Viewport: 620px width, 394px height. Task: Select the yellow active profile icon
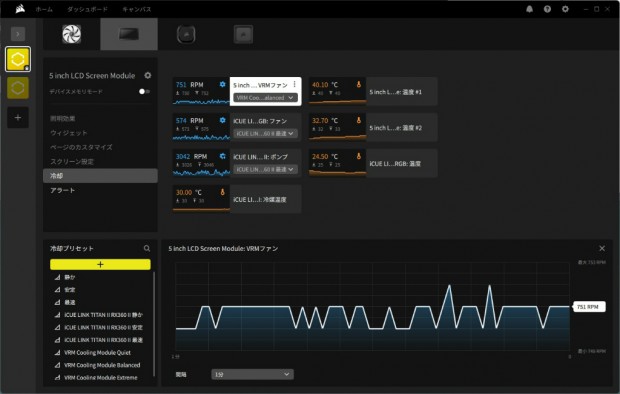coord(18,59)
